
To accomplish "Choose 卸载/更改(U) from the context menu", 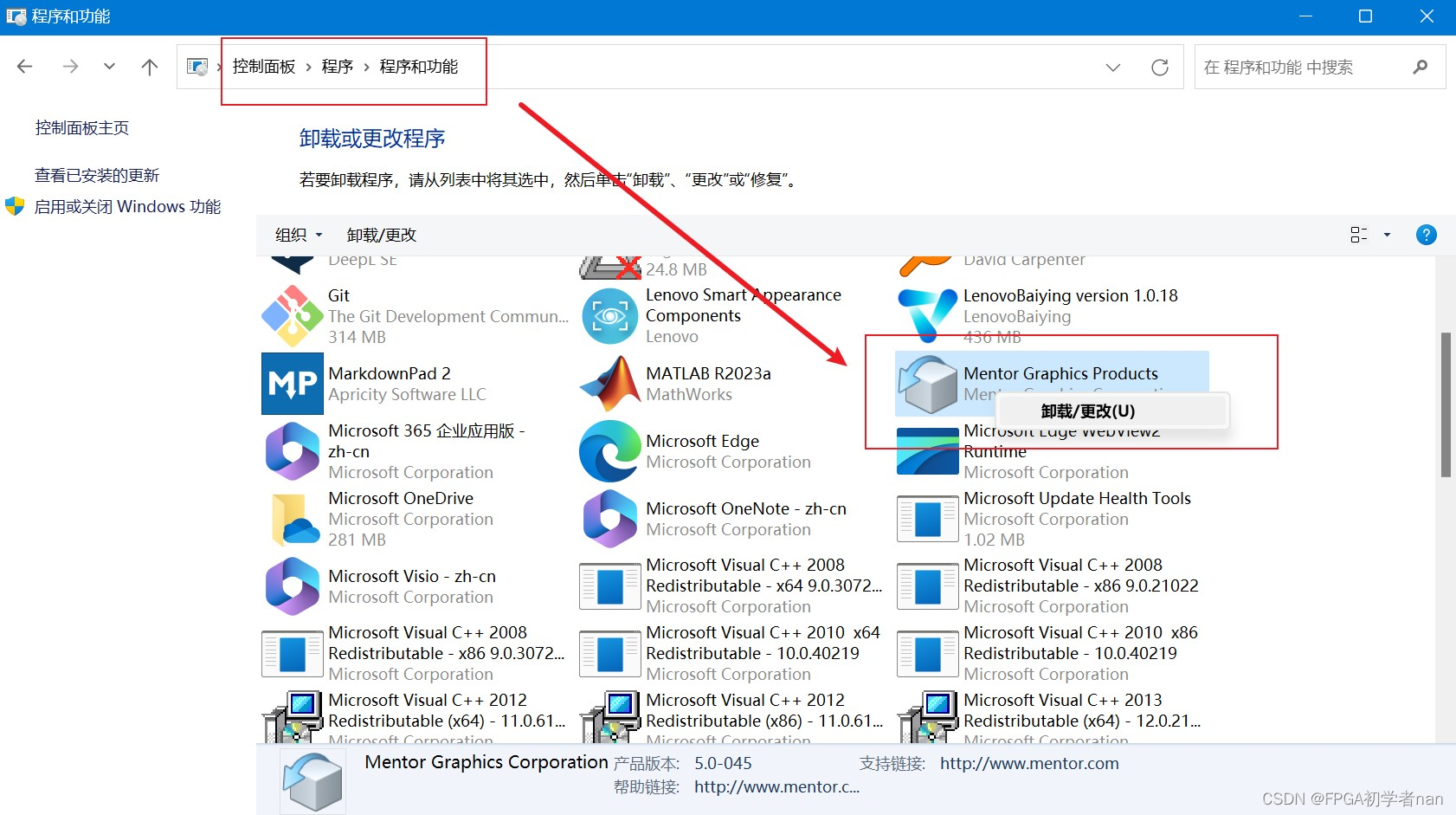I will (1113, 411).
